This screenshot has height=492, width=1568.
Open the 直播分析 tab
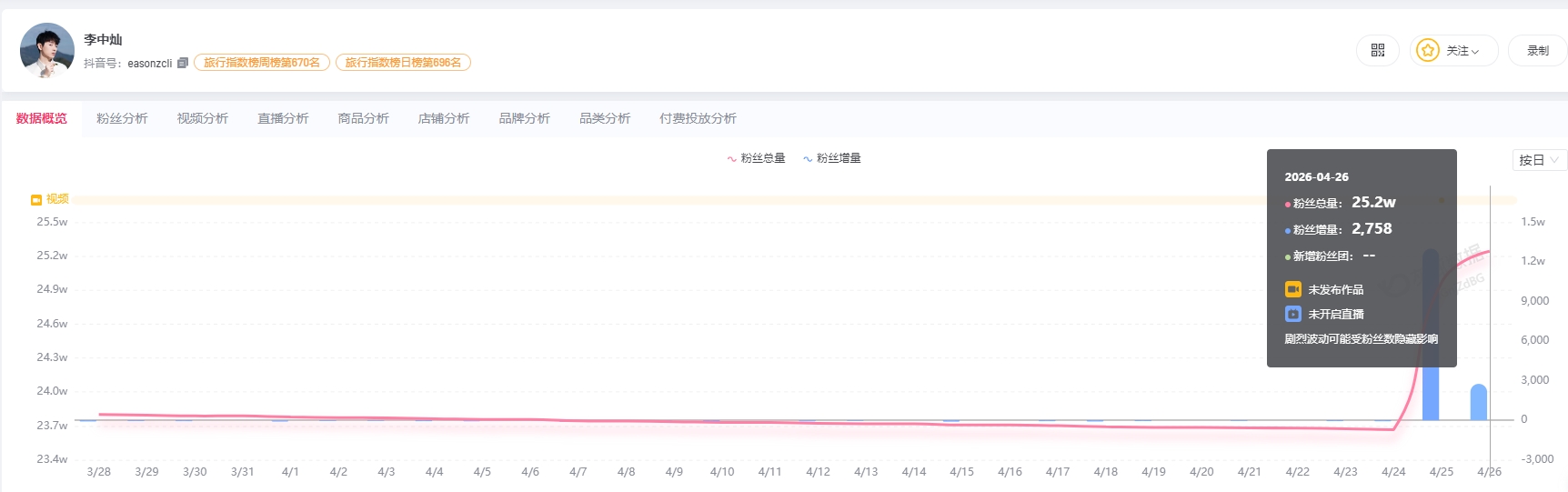click(283, 118)
